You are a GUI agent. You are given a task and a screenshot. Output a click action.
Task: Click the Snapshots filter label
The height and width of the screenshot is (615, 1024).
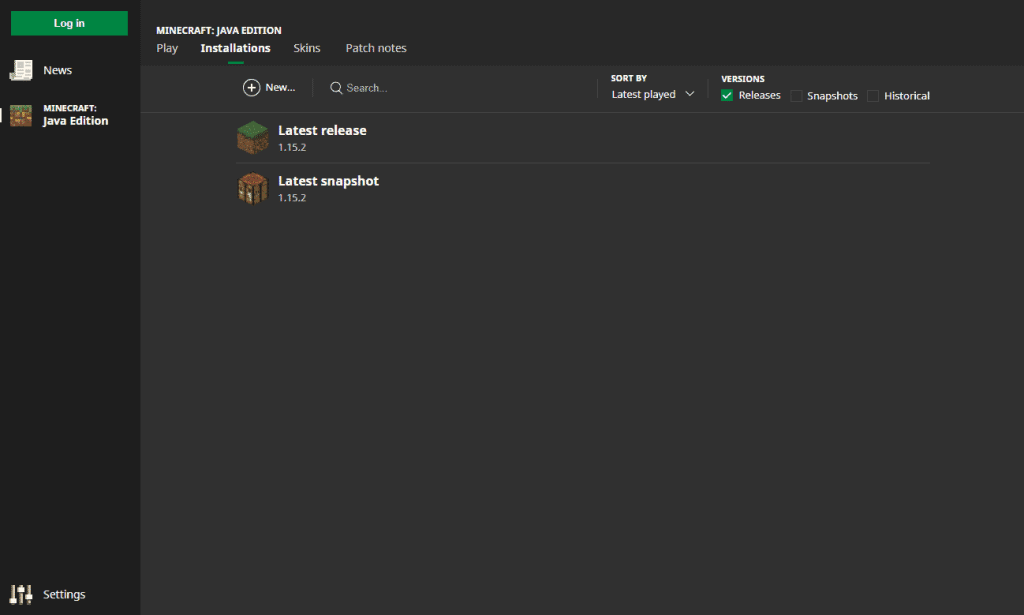(832, 96)
